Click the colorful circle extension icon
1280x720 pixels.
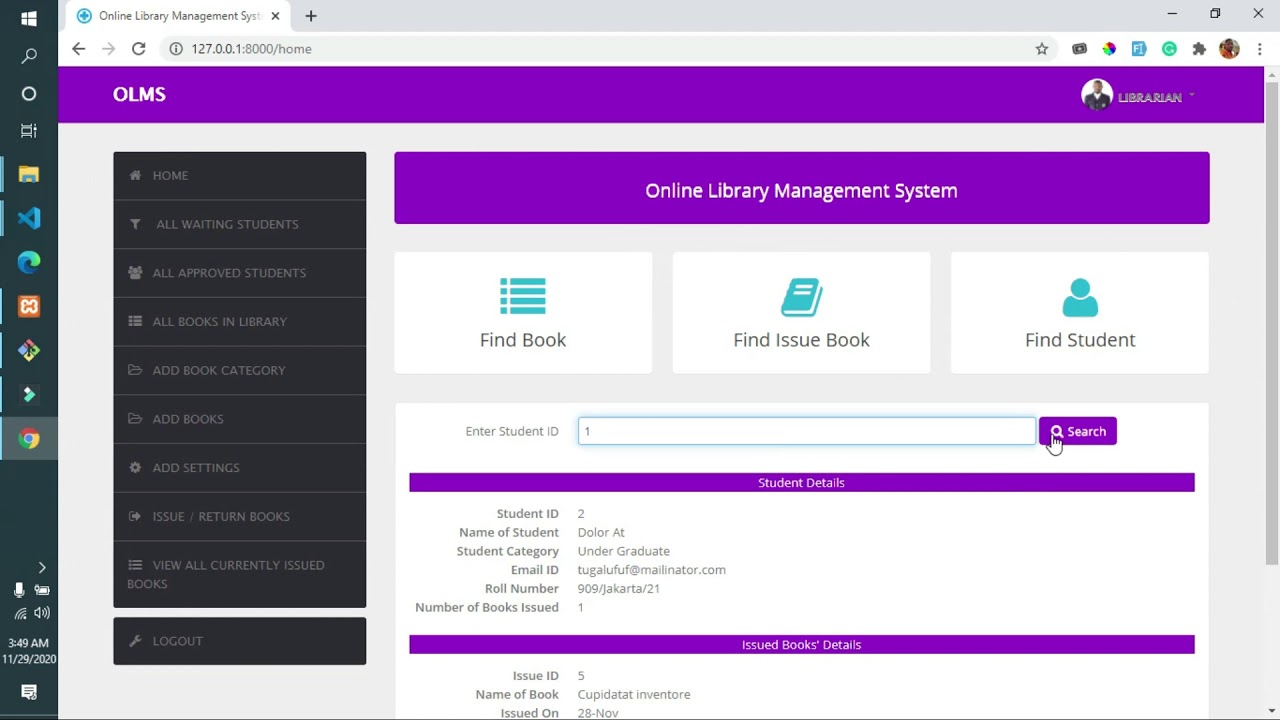(1109, 48)
